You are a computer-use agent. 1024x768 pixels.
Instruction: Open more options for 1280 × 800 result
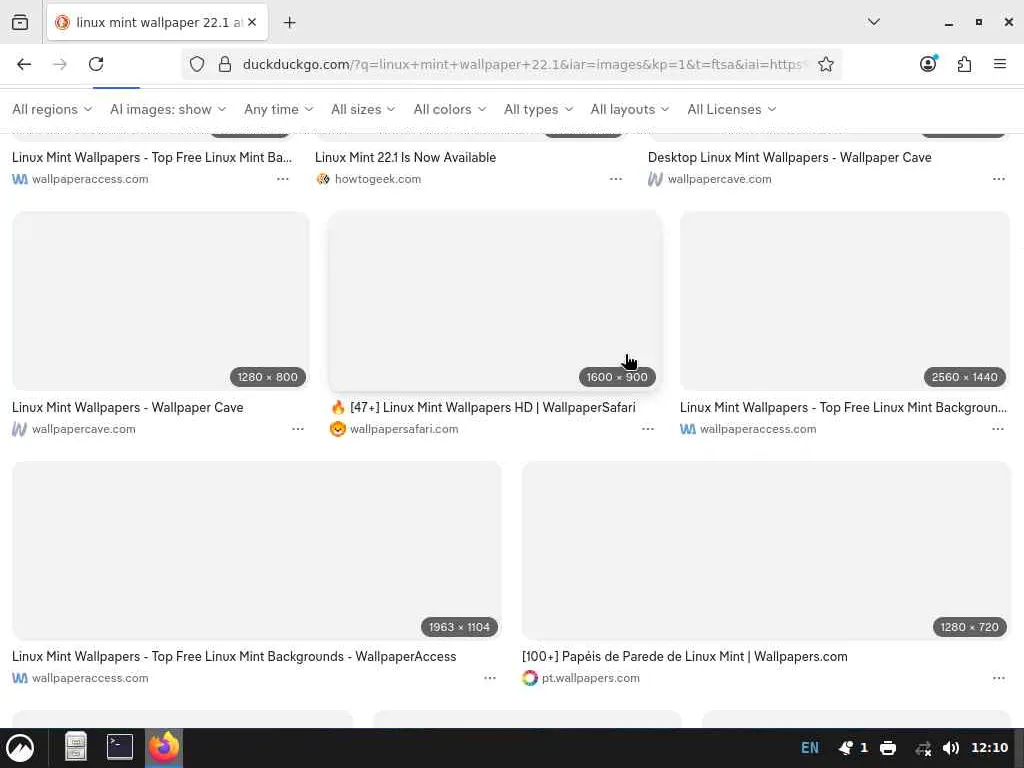click(x=298, y=429)
